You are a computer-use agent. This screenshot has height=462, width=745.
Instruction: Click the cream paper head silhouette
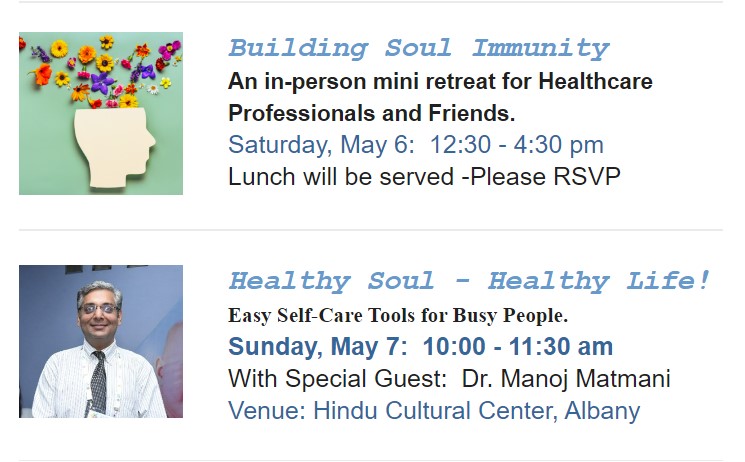[114, 147]
